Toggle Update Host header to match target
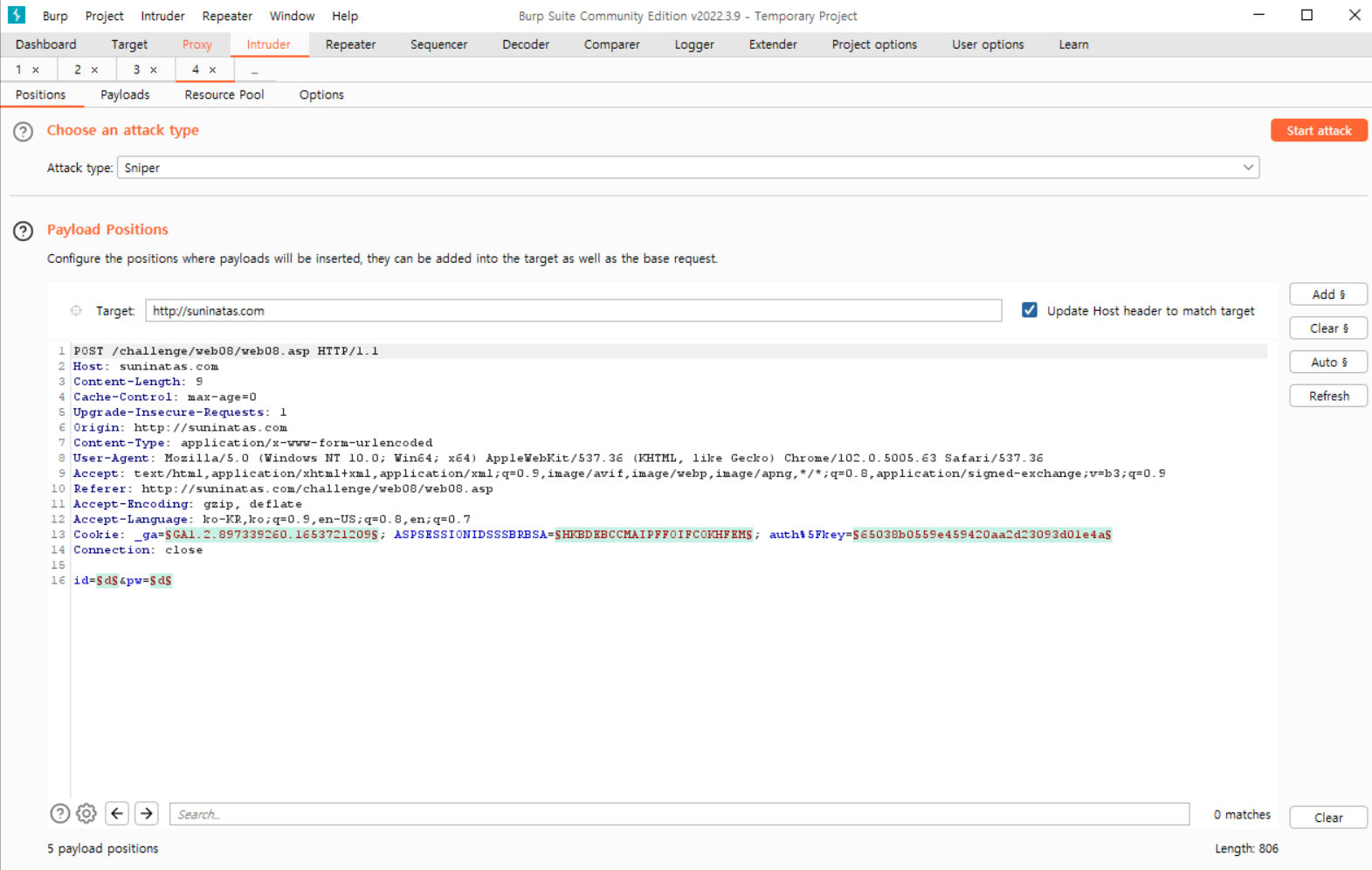Screen dimensions: 1372x870 (1030, 310)
